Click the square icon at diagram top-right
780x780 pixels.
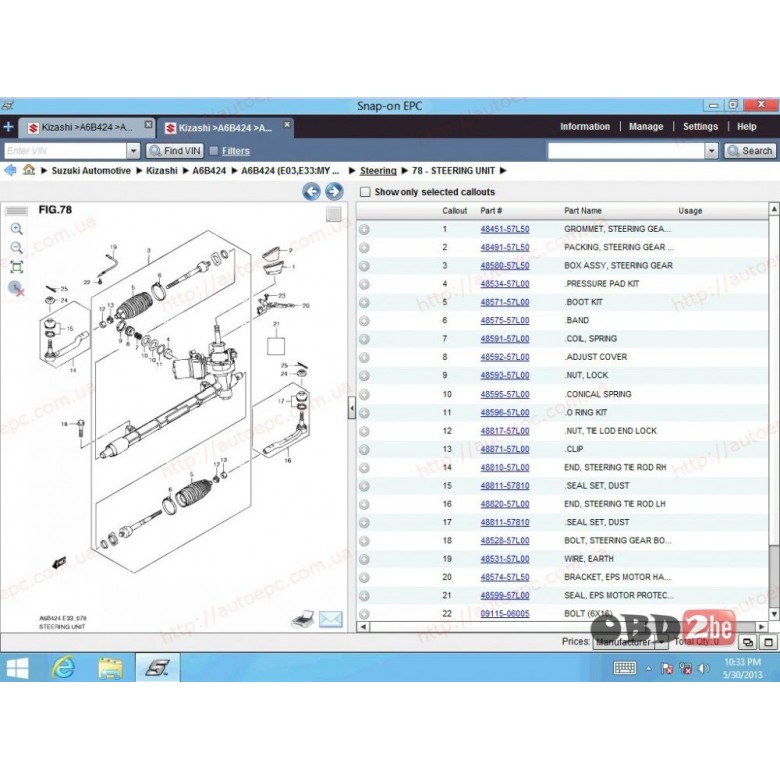pyautogui.click(x=334, y=214)
